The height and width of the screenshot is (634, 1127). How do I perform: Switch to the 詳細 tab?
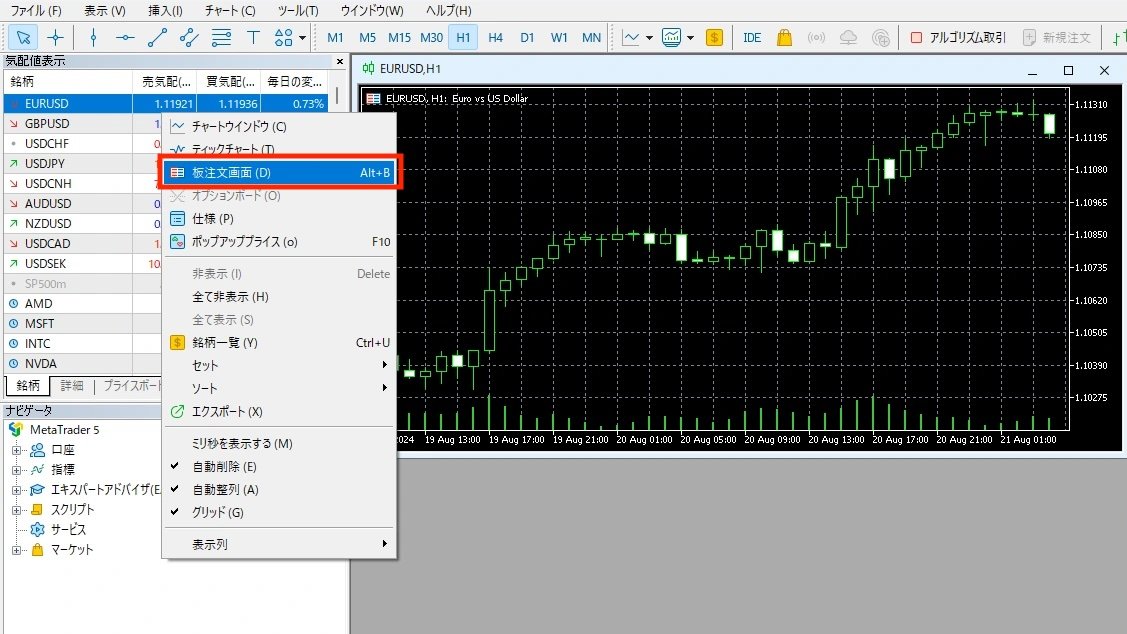tap(72, 386)
